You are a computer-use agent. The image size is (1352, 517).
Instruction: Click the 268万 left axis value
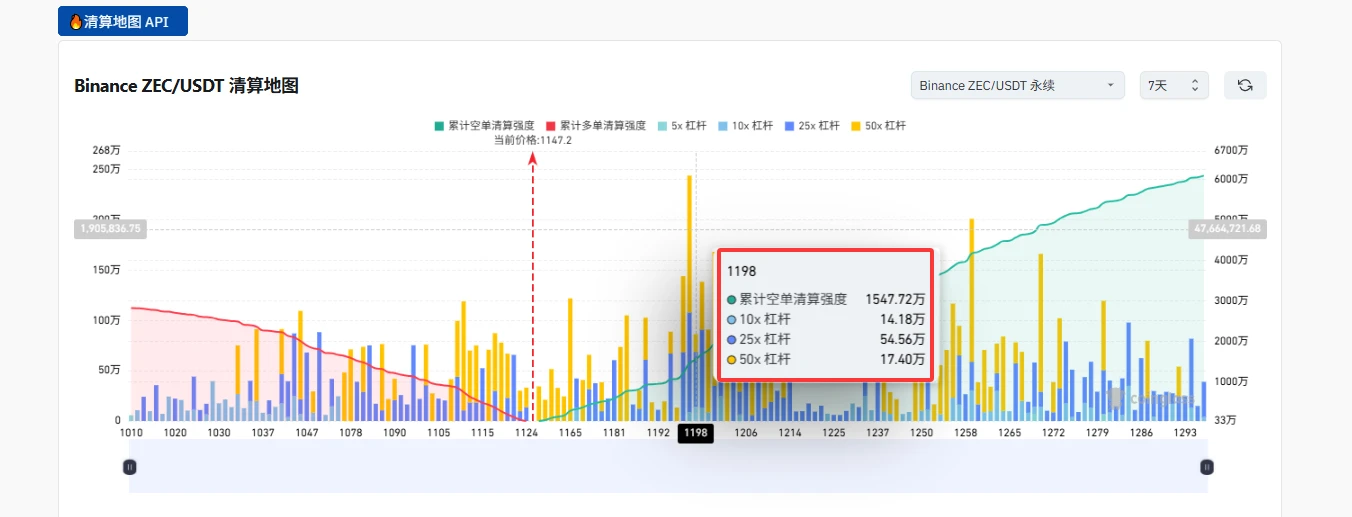107,150
